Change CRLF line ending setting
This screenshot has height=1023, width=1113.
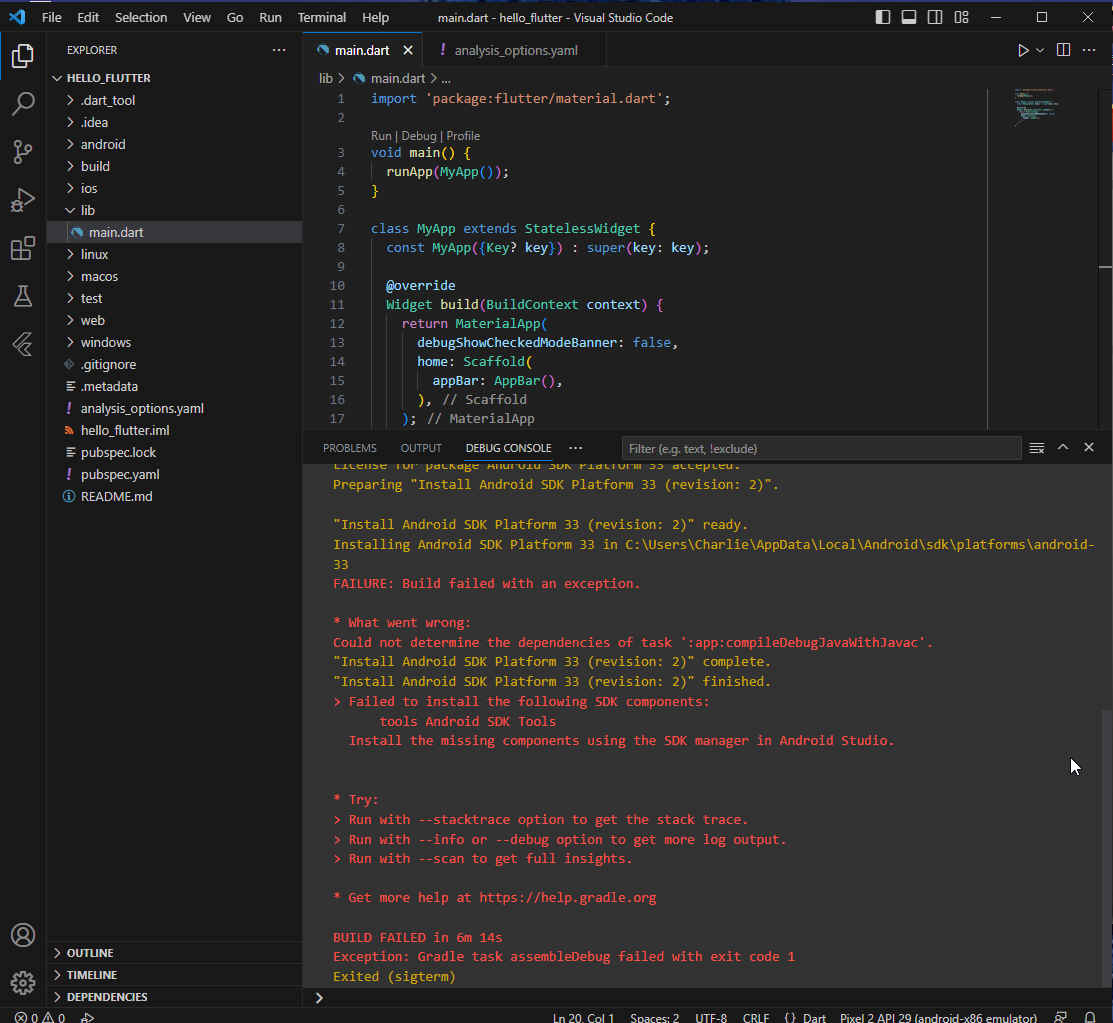click(755, 1017)
